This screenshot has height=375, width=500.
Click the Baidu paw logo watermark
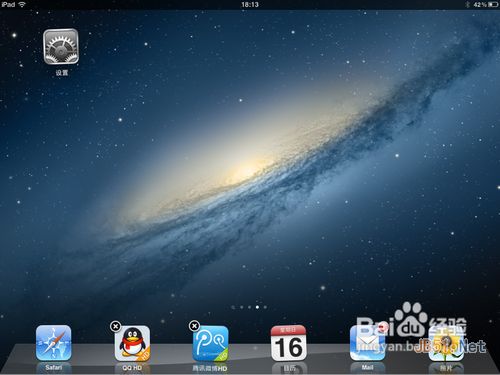click(411, 319)
